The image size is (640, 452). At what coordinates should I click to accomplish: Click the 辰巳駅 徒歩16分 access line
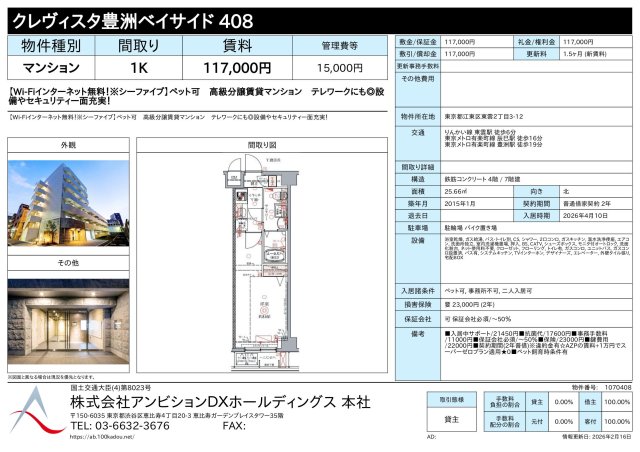[493, 138]
